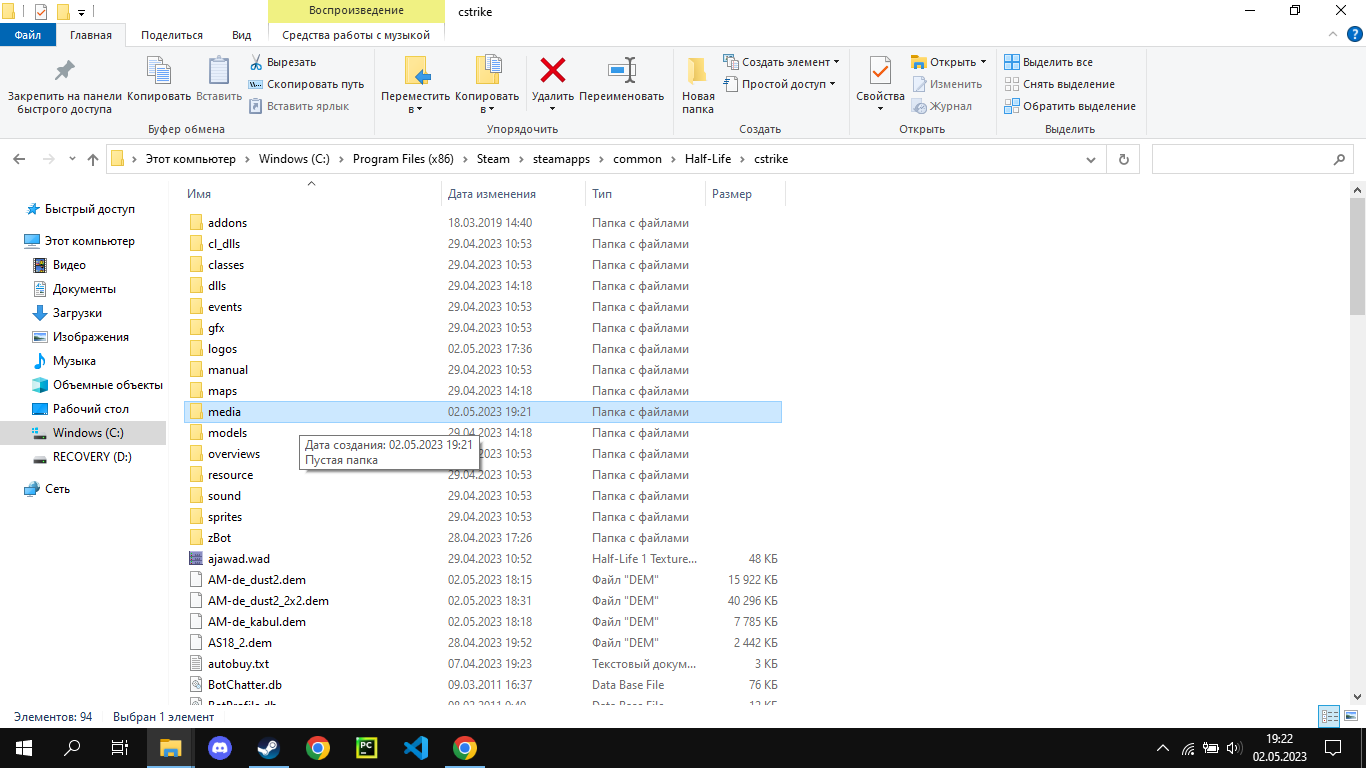Switch to the Главная ribbon tab
This screenshot has width=1366, height=768.
coord(91,35)
